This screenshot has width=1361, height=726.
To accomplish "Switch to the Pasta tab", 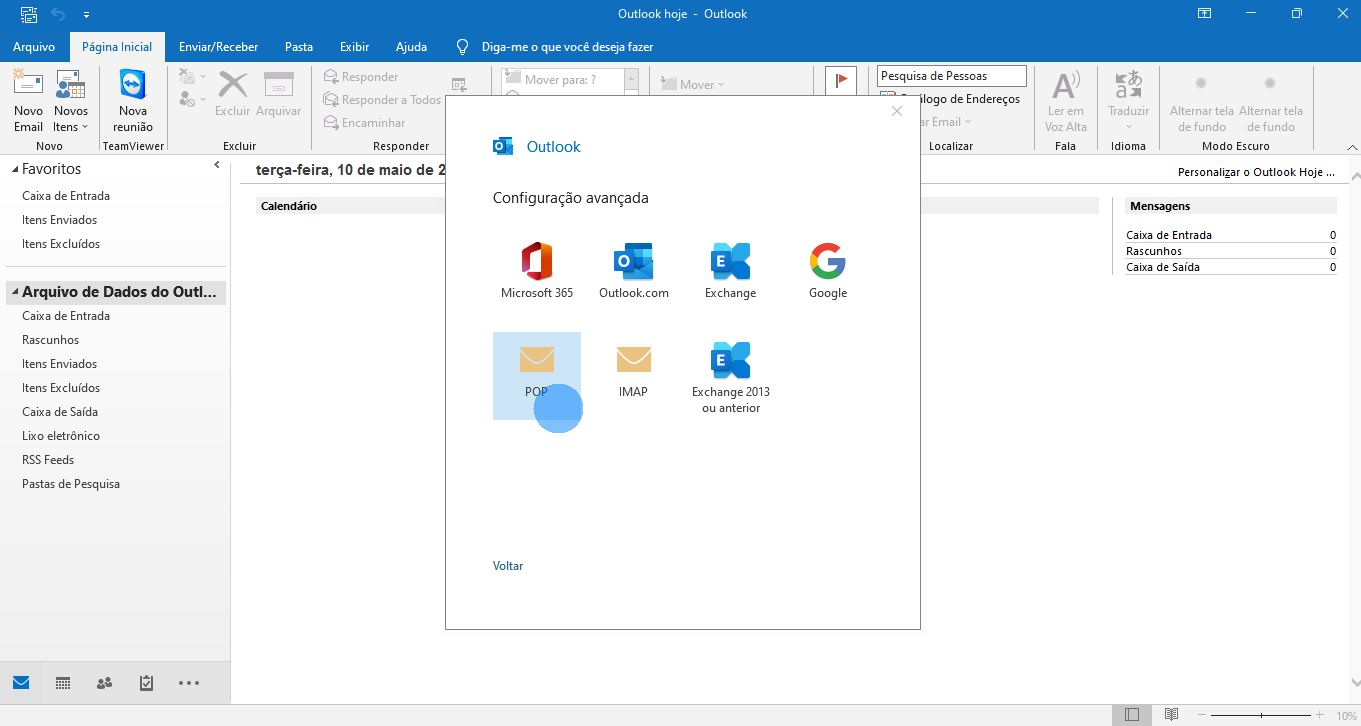I will click(x=299, y=47).
